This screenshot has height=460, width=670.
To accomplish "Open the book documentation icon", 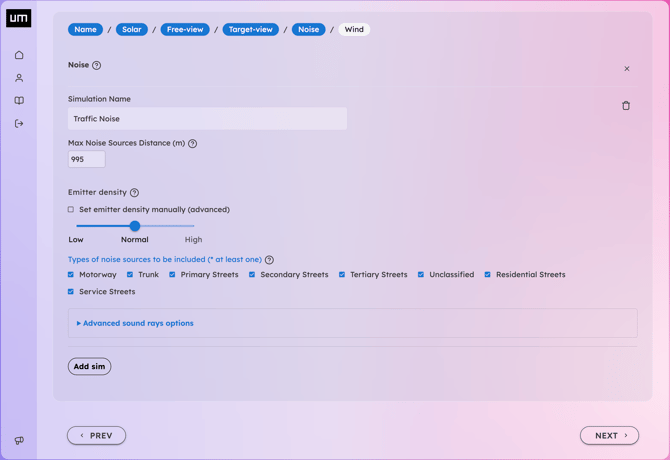I will pyautogui.click(x=19, y=101).
